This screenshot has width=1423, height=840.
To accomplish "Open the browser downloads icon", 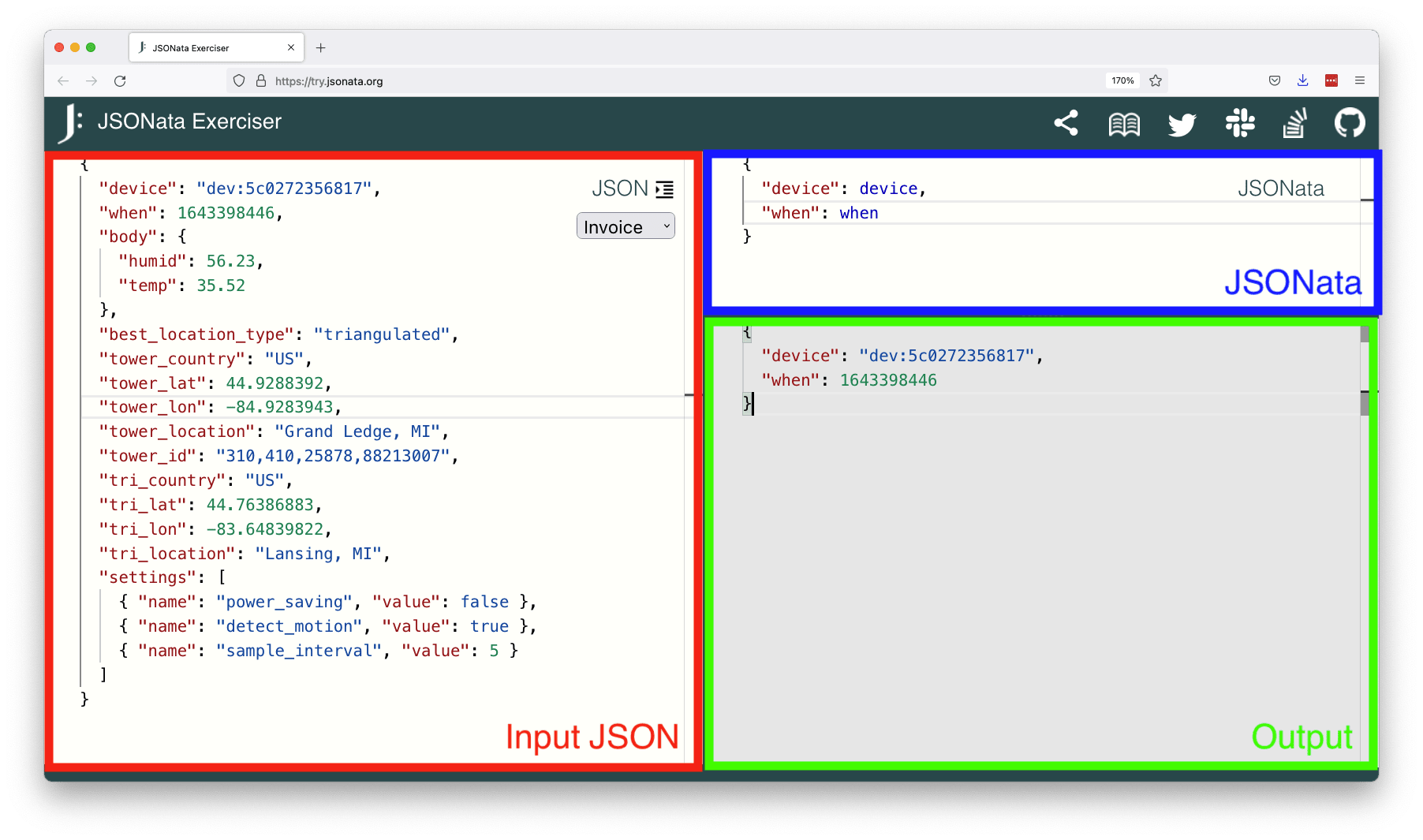I will 1303,80.
